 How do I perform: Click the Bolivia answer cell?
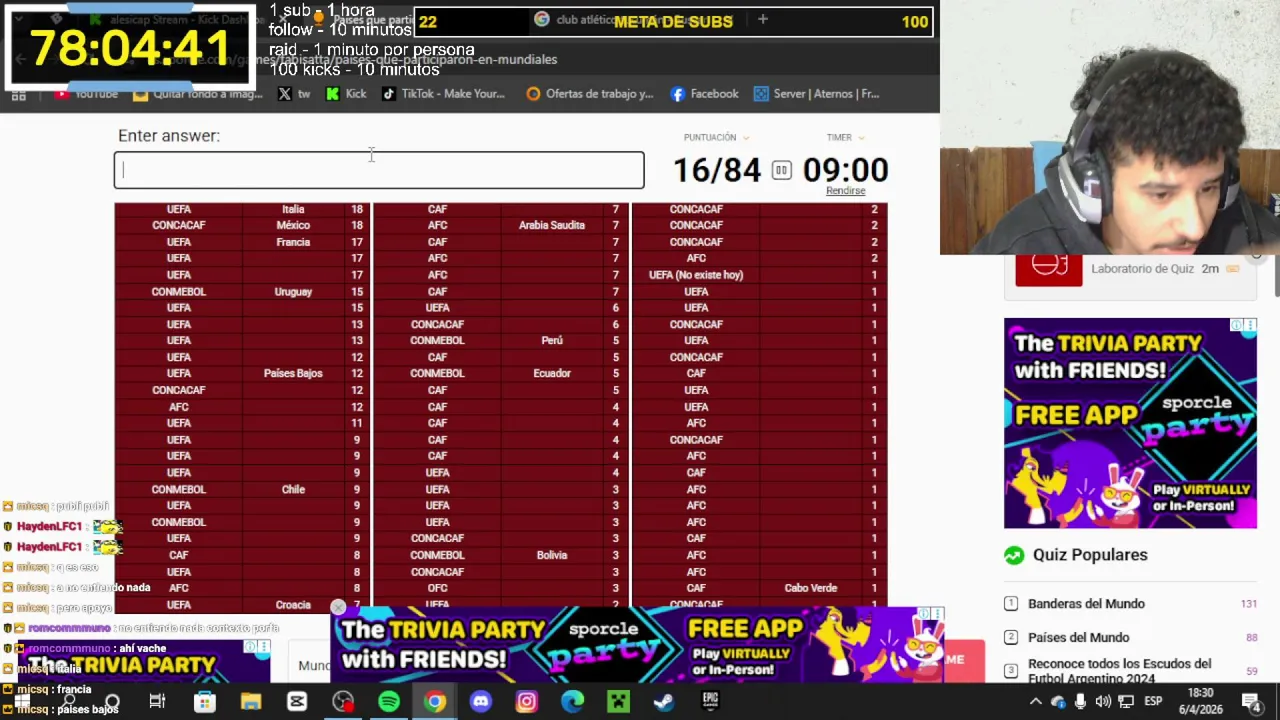click(552, 555)
